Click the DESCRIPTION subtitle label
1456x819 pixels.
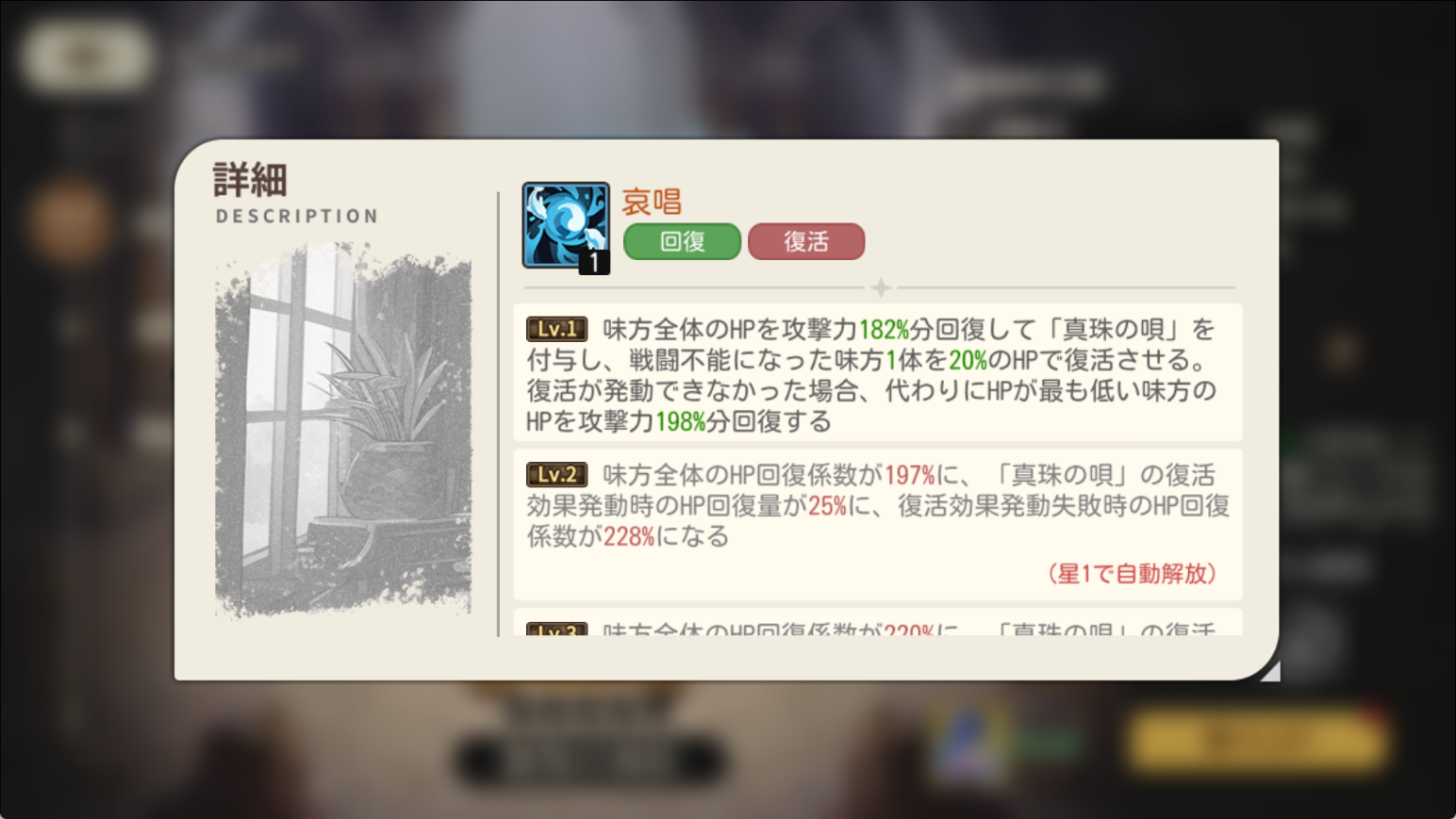297,216
